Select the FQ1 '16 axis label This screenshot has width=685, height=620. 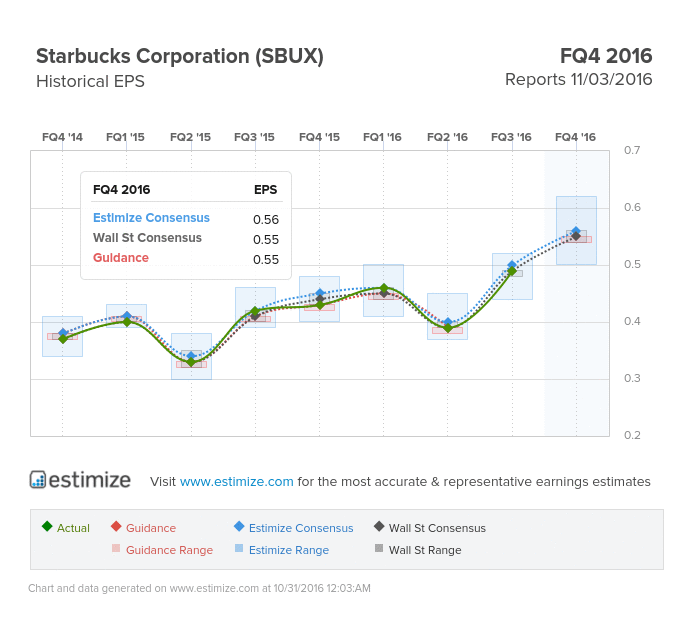[x=382, y=137]
